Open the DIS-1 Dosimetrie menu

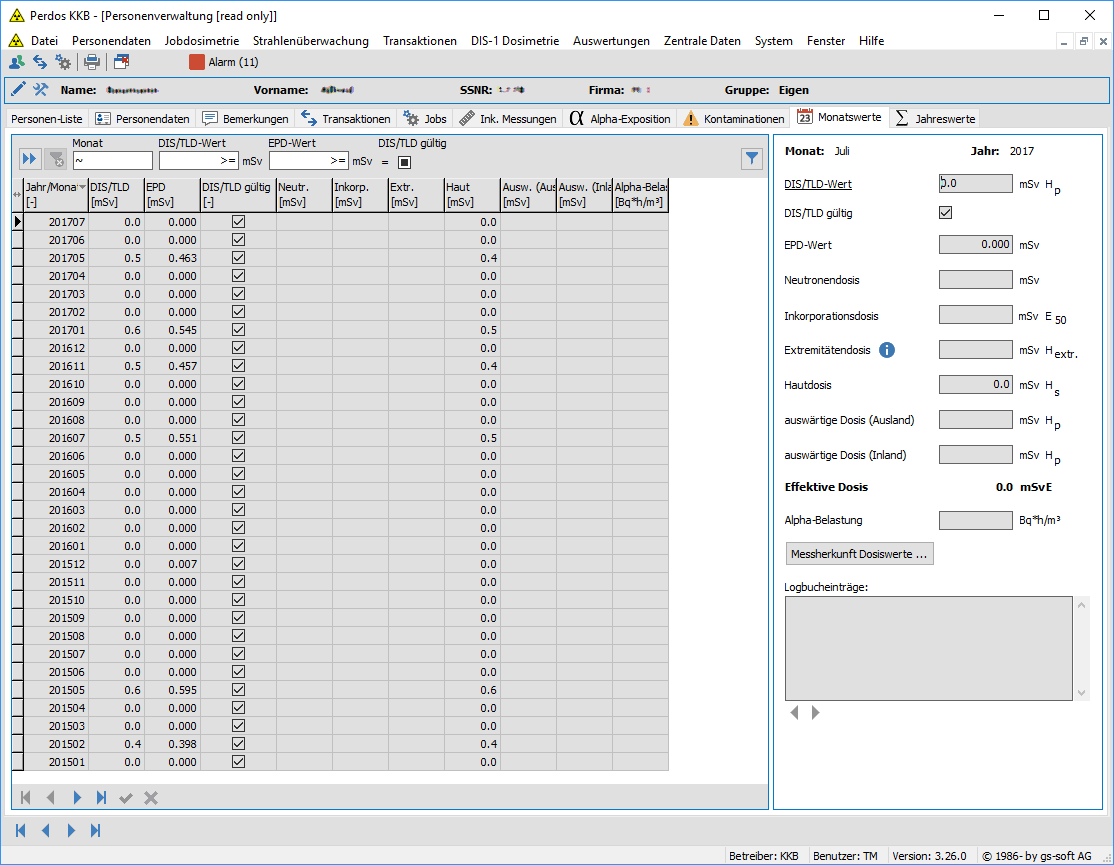coord(514,40)
